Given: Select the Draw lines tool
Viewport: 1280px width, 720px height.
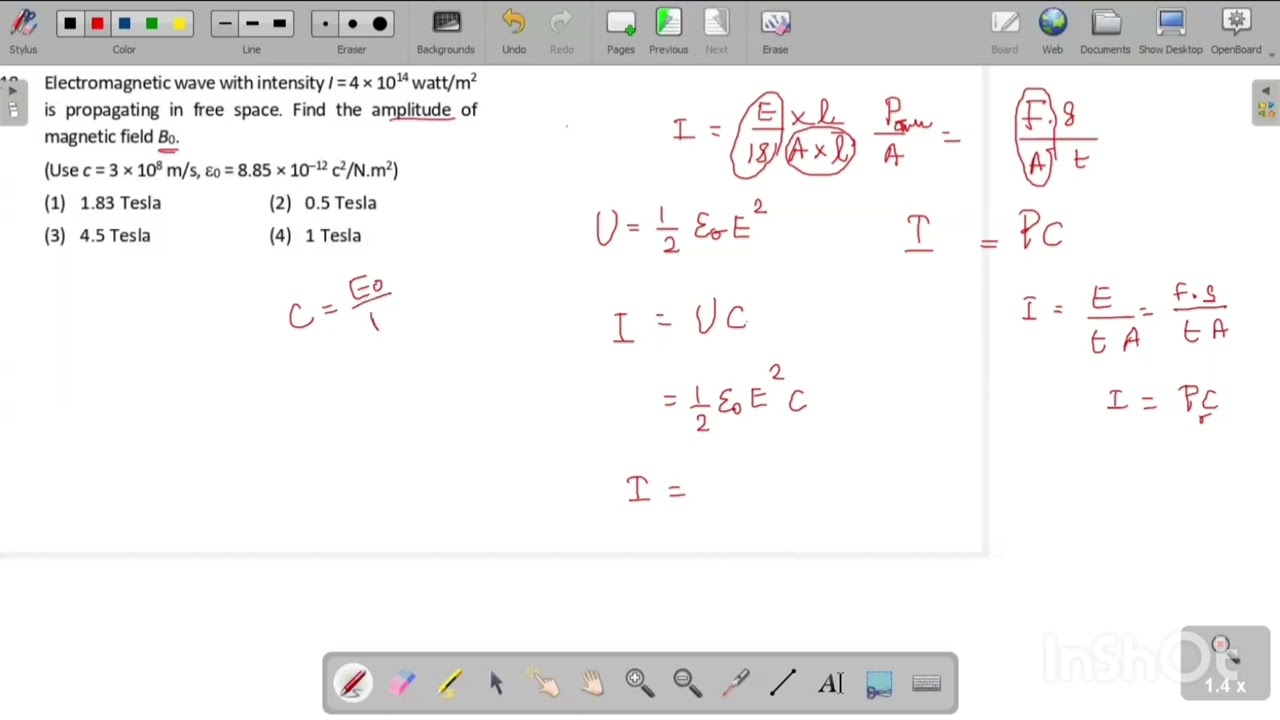Looking at the screenshot, I should [x=784, y=684].
